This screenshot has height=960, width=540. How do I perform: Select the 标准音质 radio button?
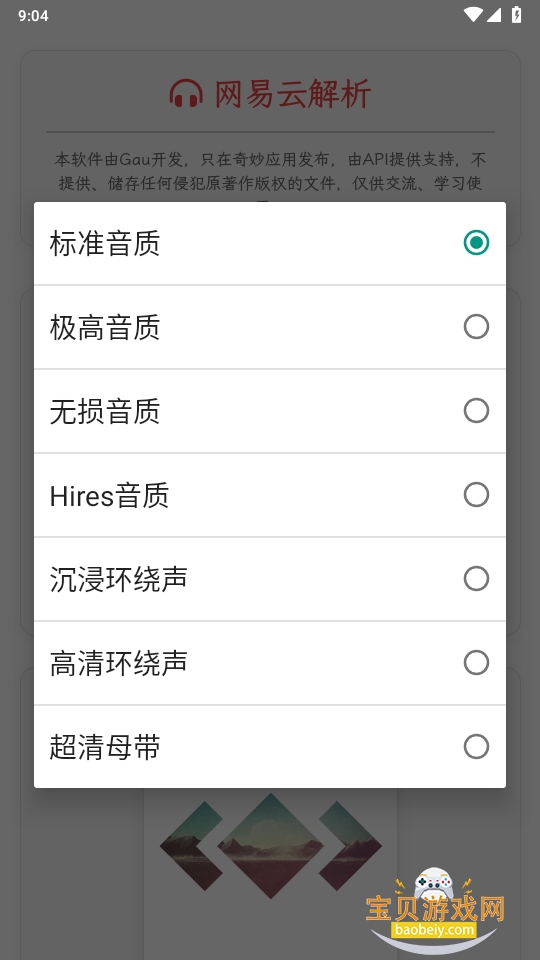coord(476,242)
